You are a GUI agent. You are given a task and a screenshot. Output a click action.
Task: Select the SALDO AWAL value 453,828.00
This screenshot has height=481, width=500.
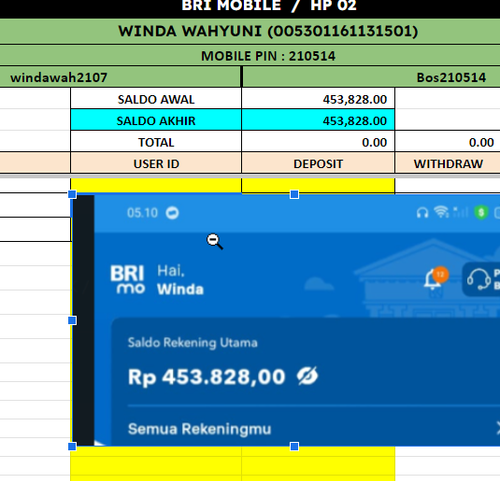tap(318, 99)
